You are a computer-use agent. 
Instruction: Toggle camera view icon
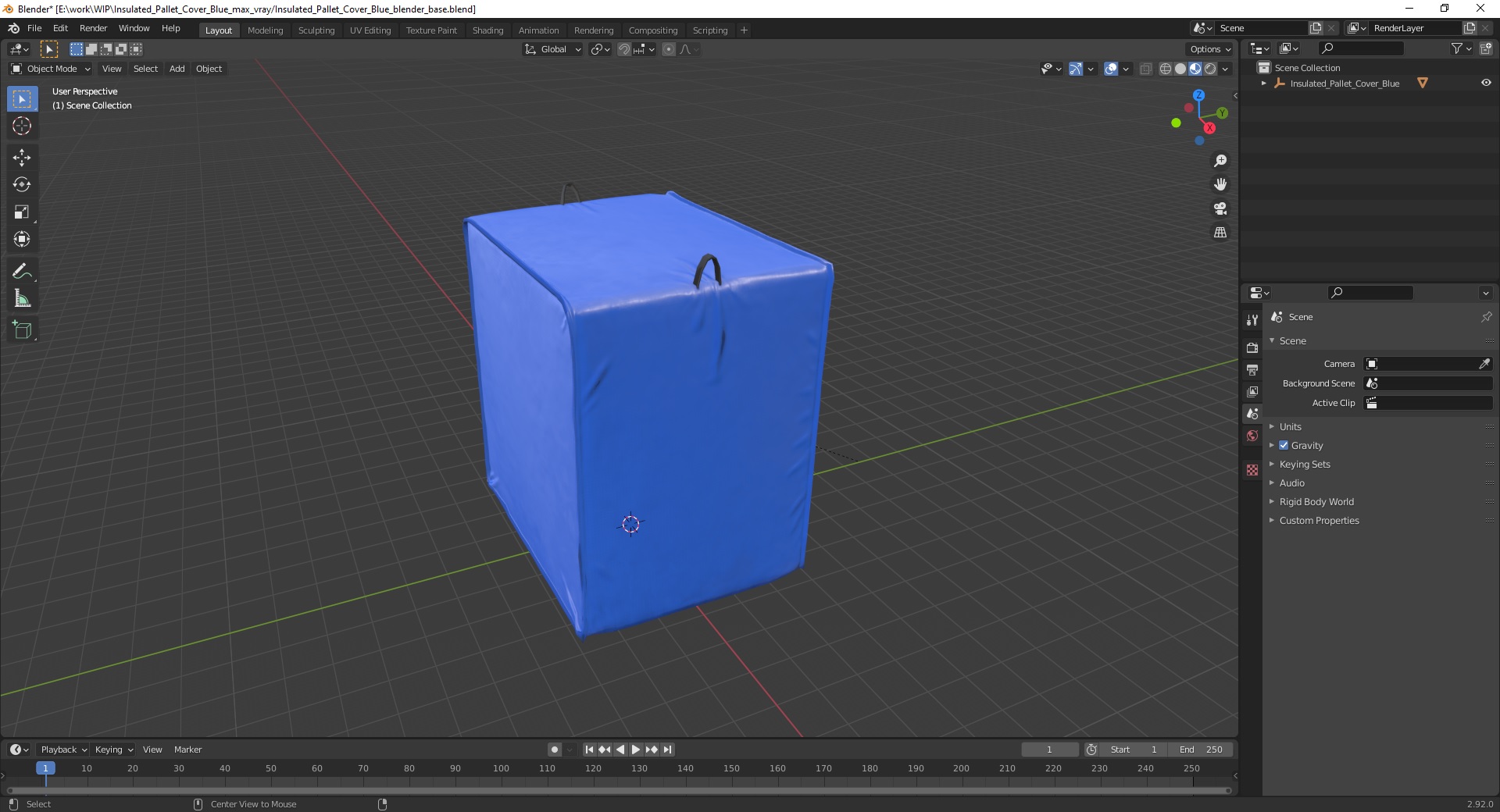click(1220, 208)
